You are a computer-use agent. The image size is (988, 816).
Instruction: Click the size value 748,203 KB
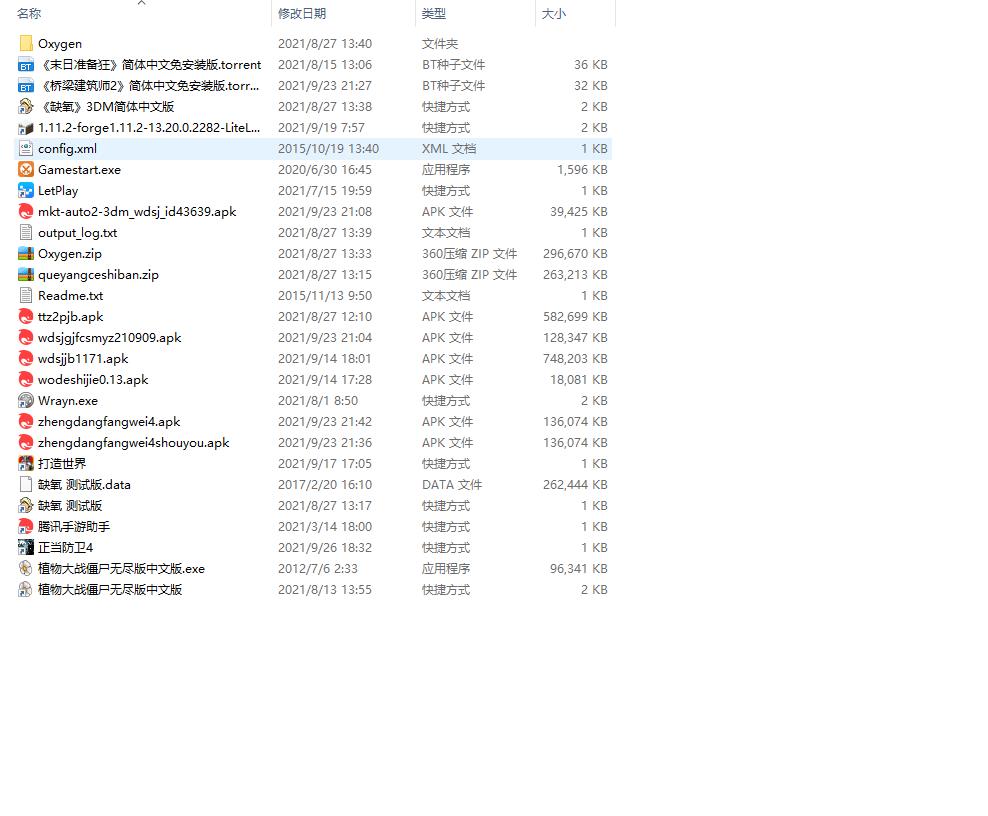[575, 359]
